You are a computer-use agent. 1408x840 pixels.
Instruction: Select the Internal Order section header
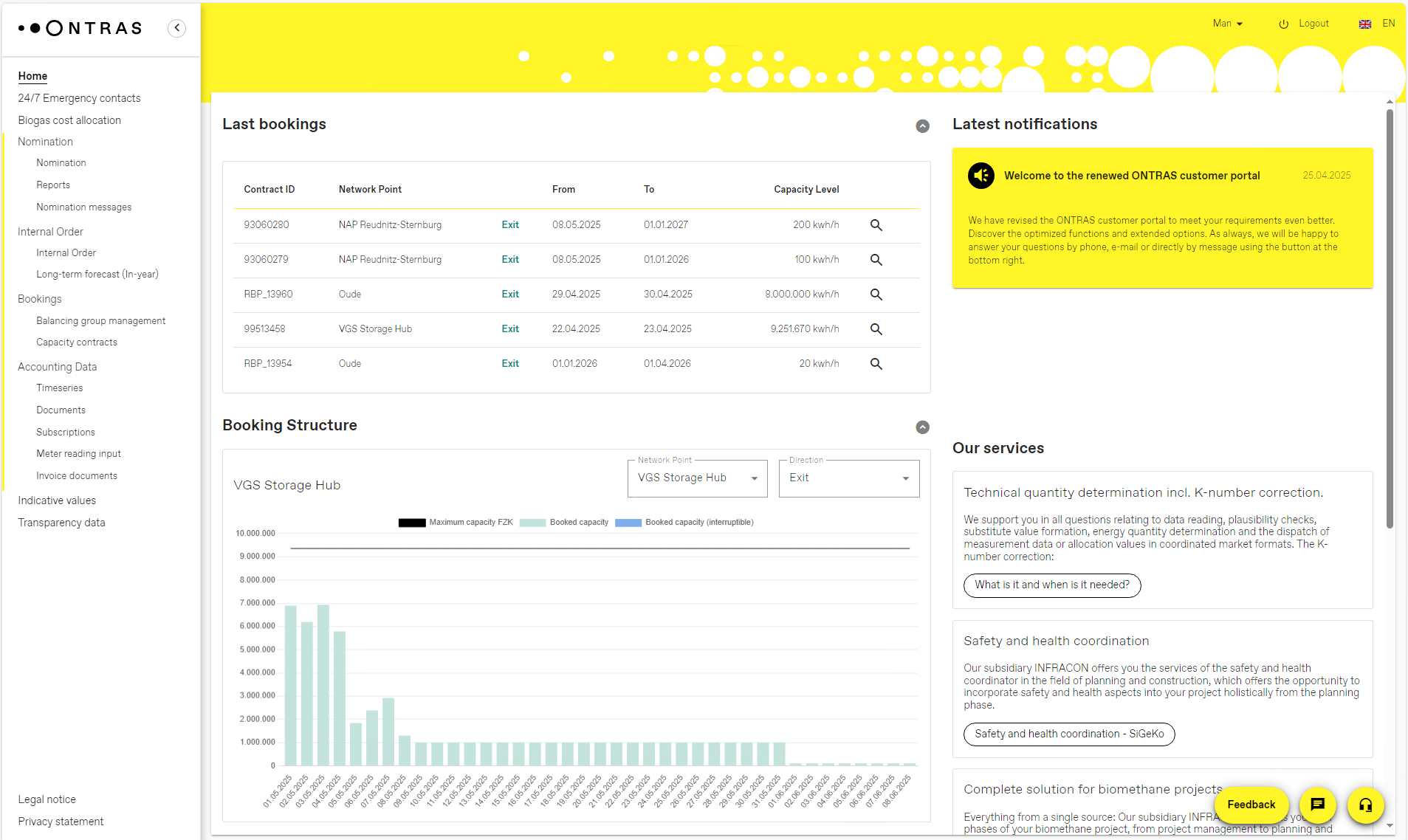point(50,232)
